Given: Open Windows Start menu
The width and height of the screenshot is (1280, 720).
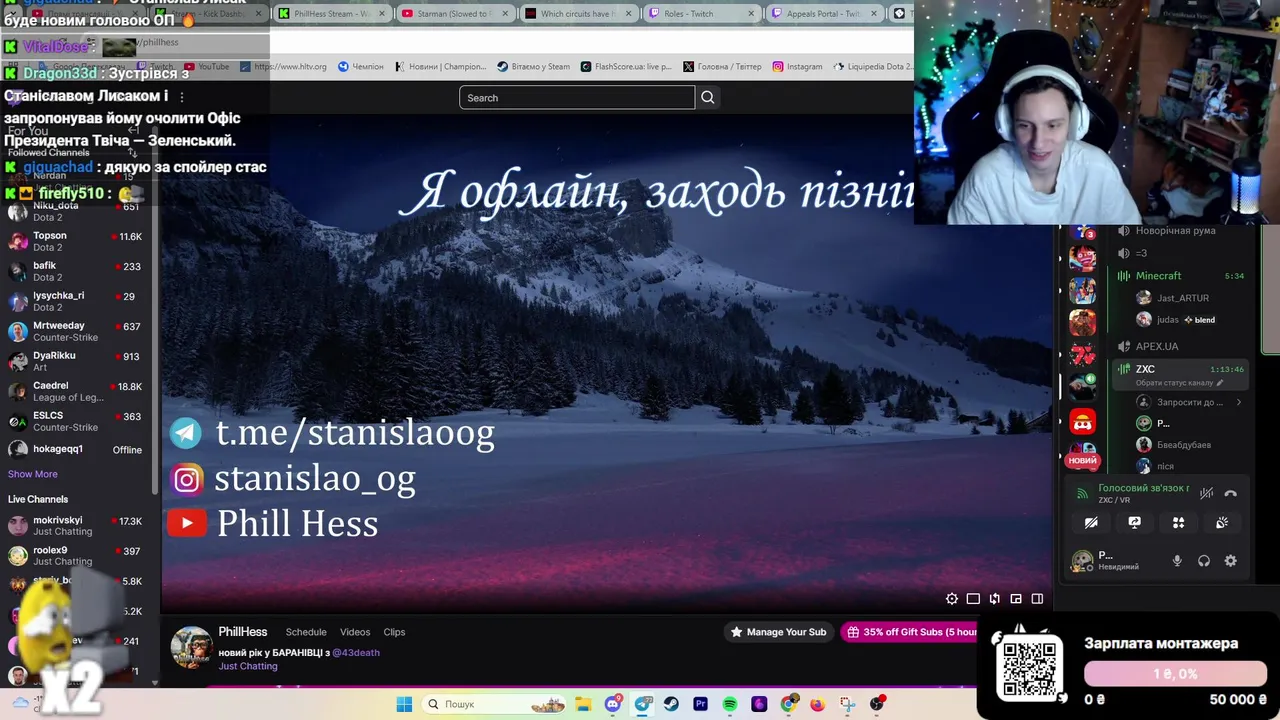Looking at the screenshot, I should (404, 704).
